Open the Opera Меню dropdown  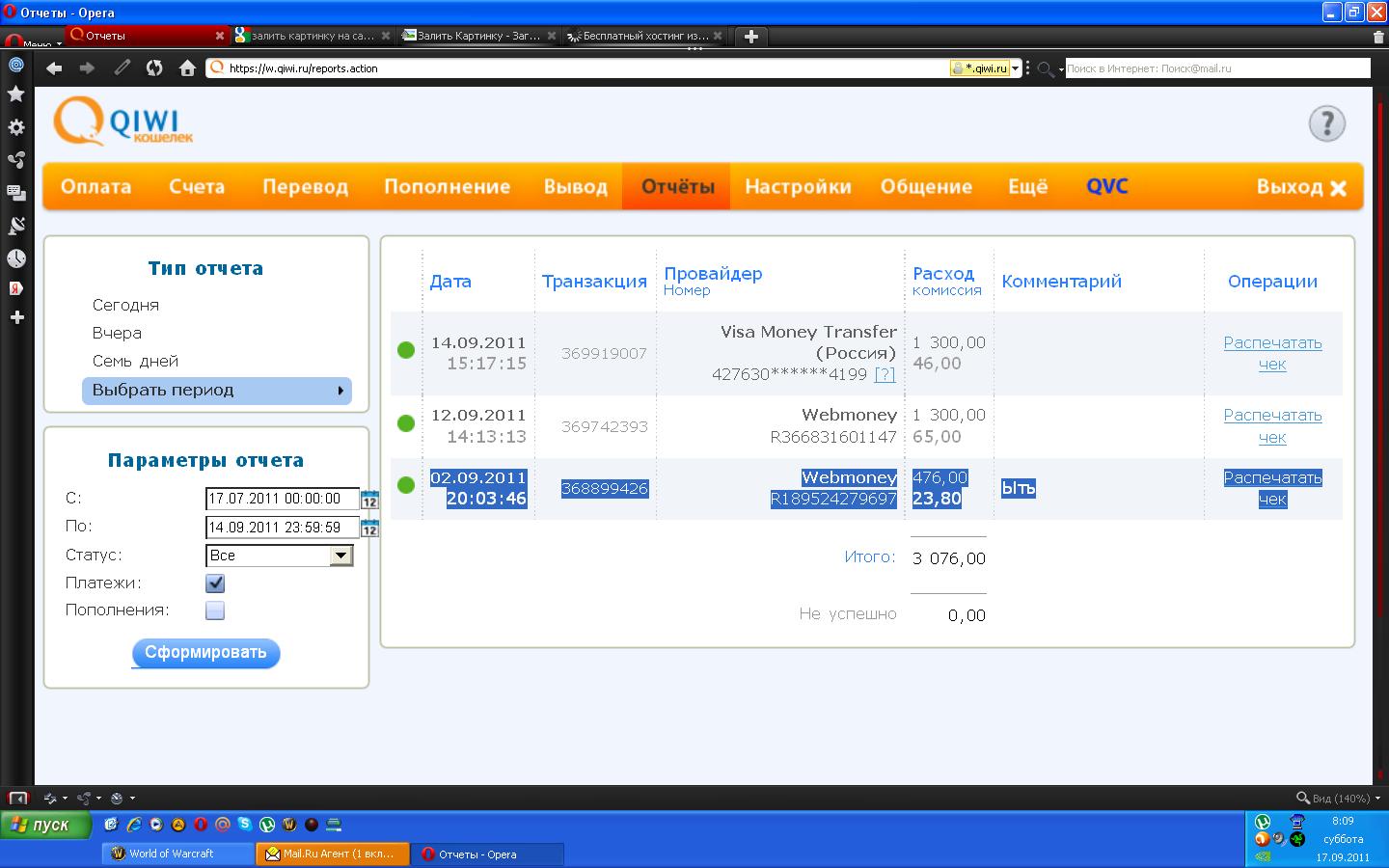tap(33, 41)
